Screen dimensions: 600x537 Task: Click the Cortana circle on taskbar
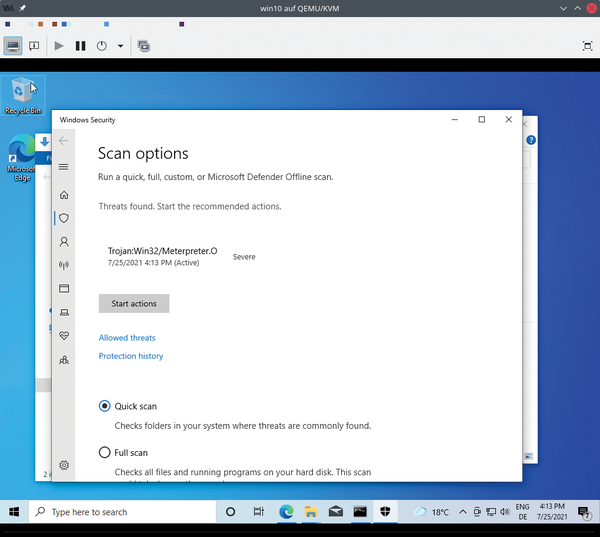pyautogui.click(x=230, y=512)
